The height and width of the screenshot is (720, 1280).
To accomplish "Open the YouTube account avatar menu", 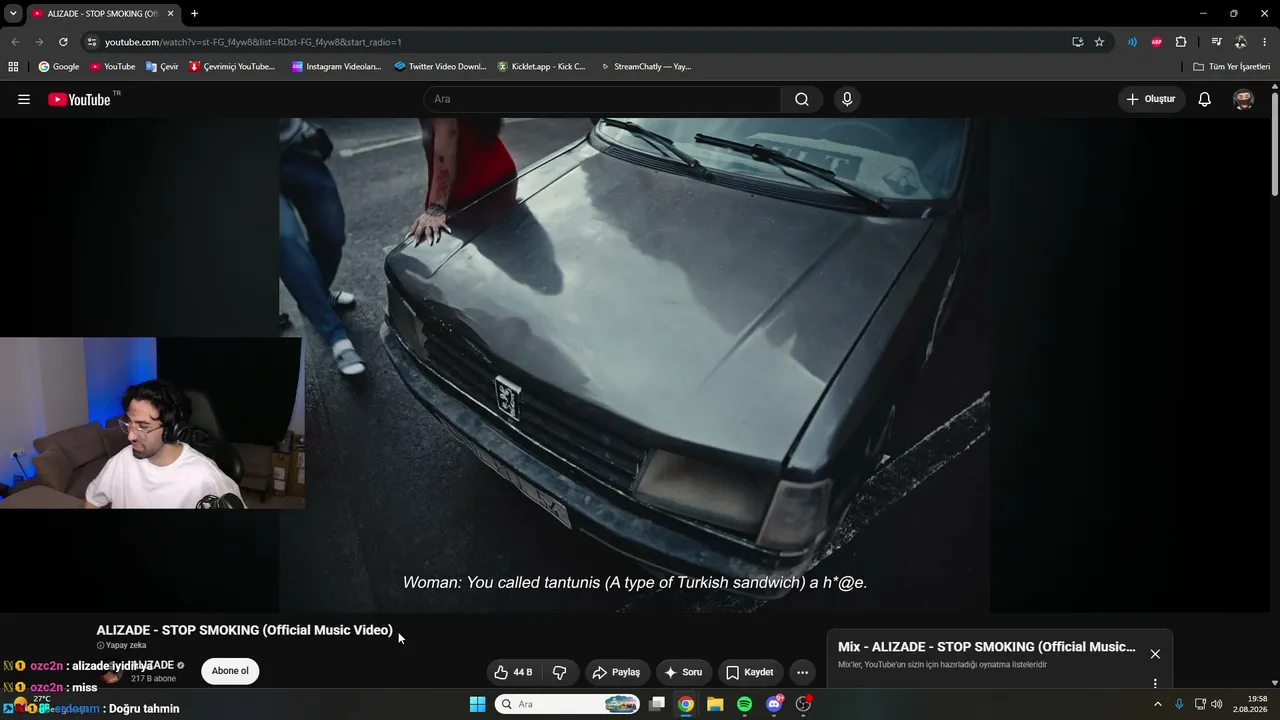I will pyautogui.click(x=1244, y=99).
